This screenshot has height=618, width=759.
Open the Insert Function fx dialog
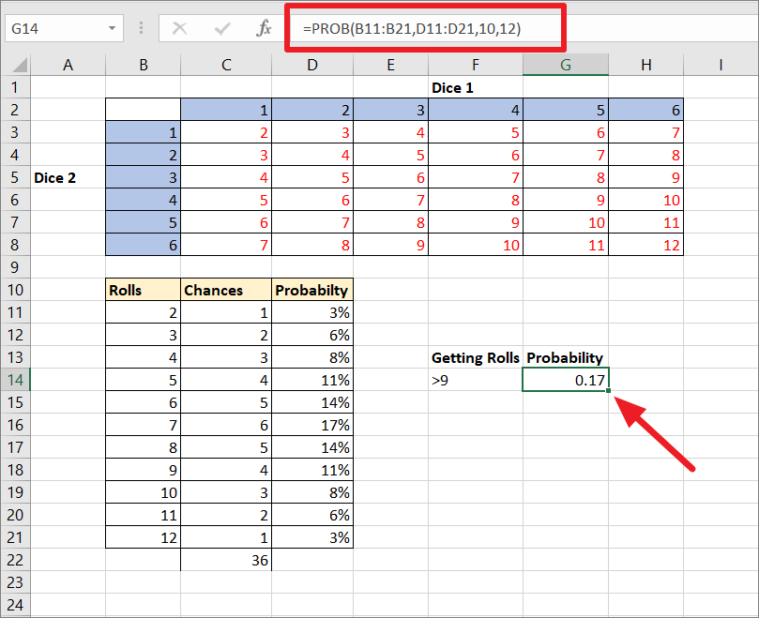point(264,29)
